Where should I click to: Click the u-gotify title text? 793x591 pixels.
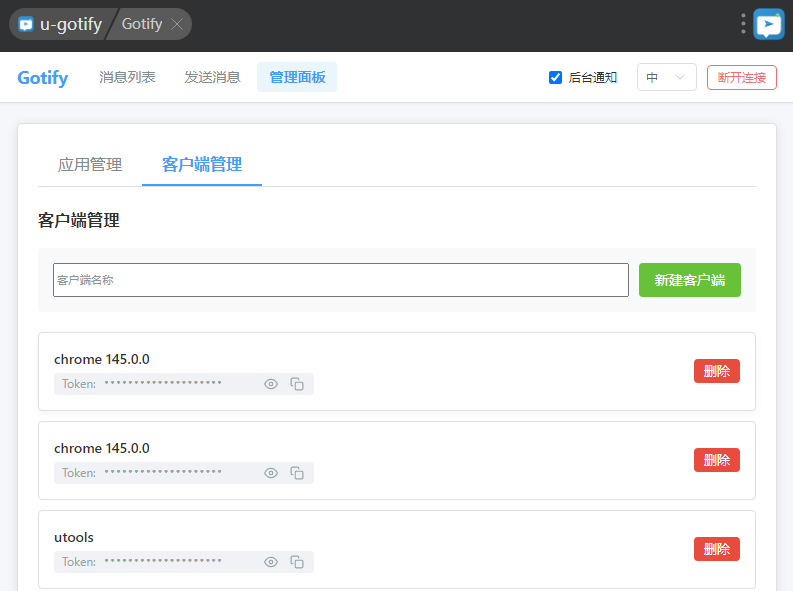(x=71, y=24)
